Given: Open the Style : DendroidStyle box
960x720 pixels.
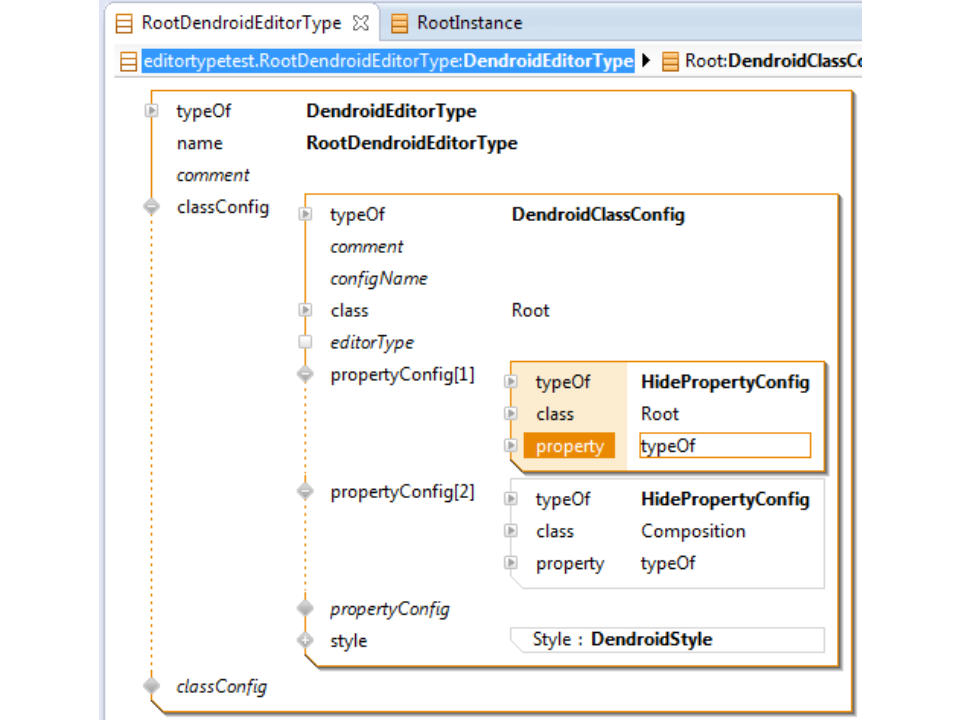Looking at the screenshot, I should pos(667,640).
